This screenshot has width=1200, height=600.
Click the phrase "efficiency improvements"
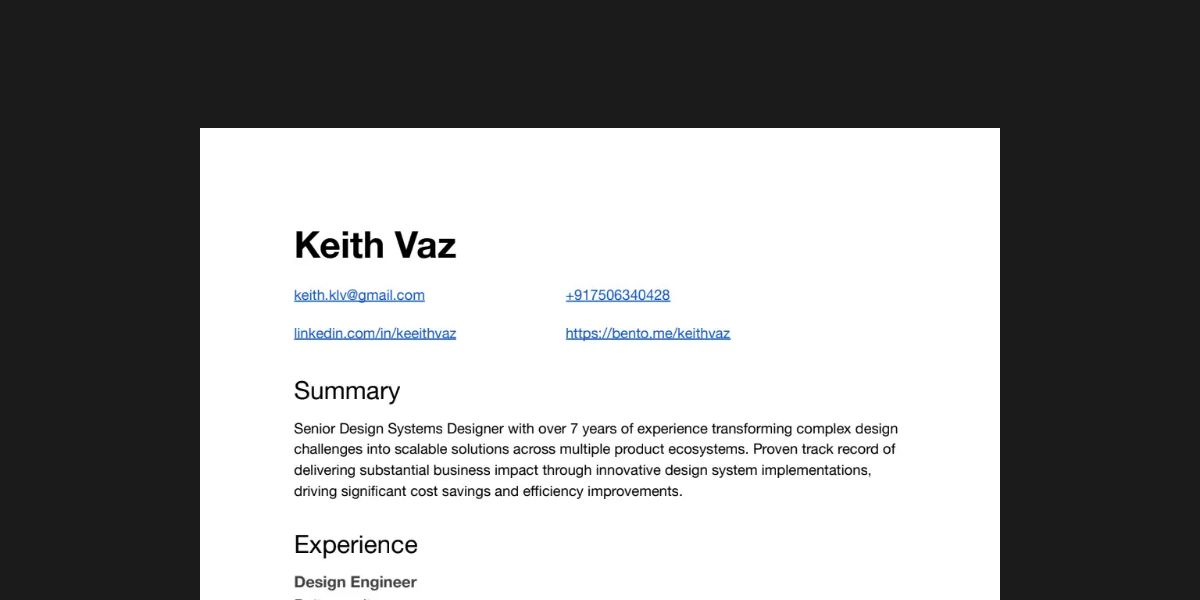click(x=600, y=492)
